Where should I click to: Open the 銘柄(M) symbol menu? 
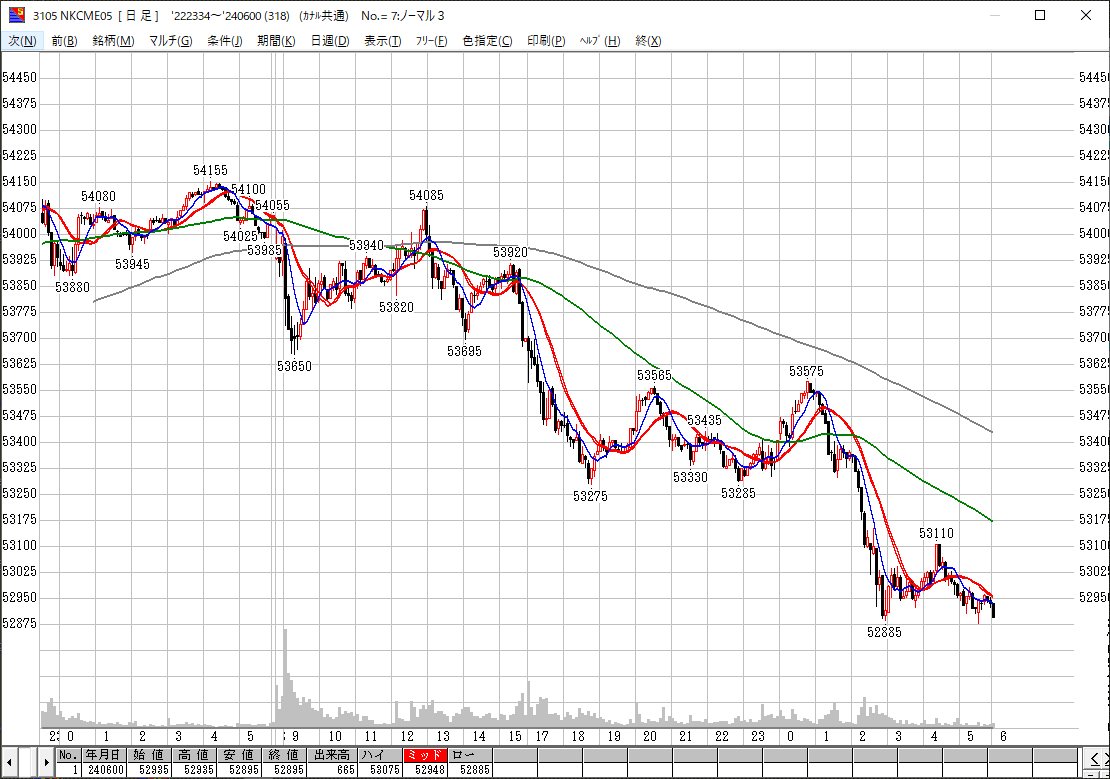tap(113, 41)
